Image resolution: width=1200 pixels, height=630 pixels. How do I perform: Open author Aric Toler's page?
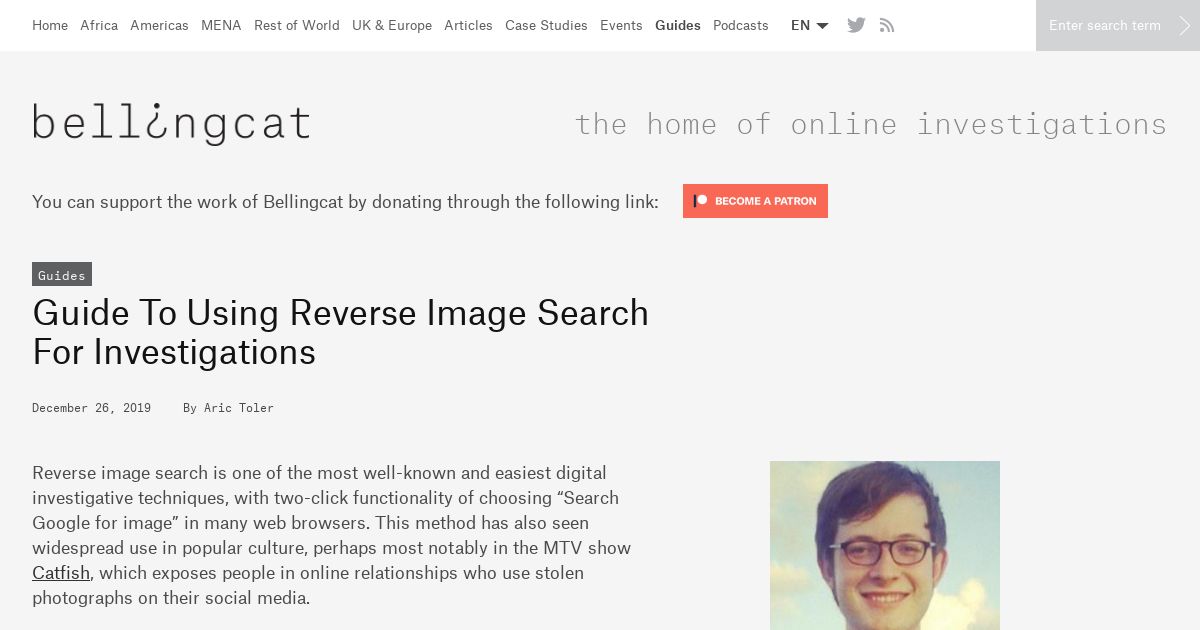tap(239, 408)
